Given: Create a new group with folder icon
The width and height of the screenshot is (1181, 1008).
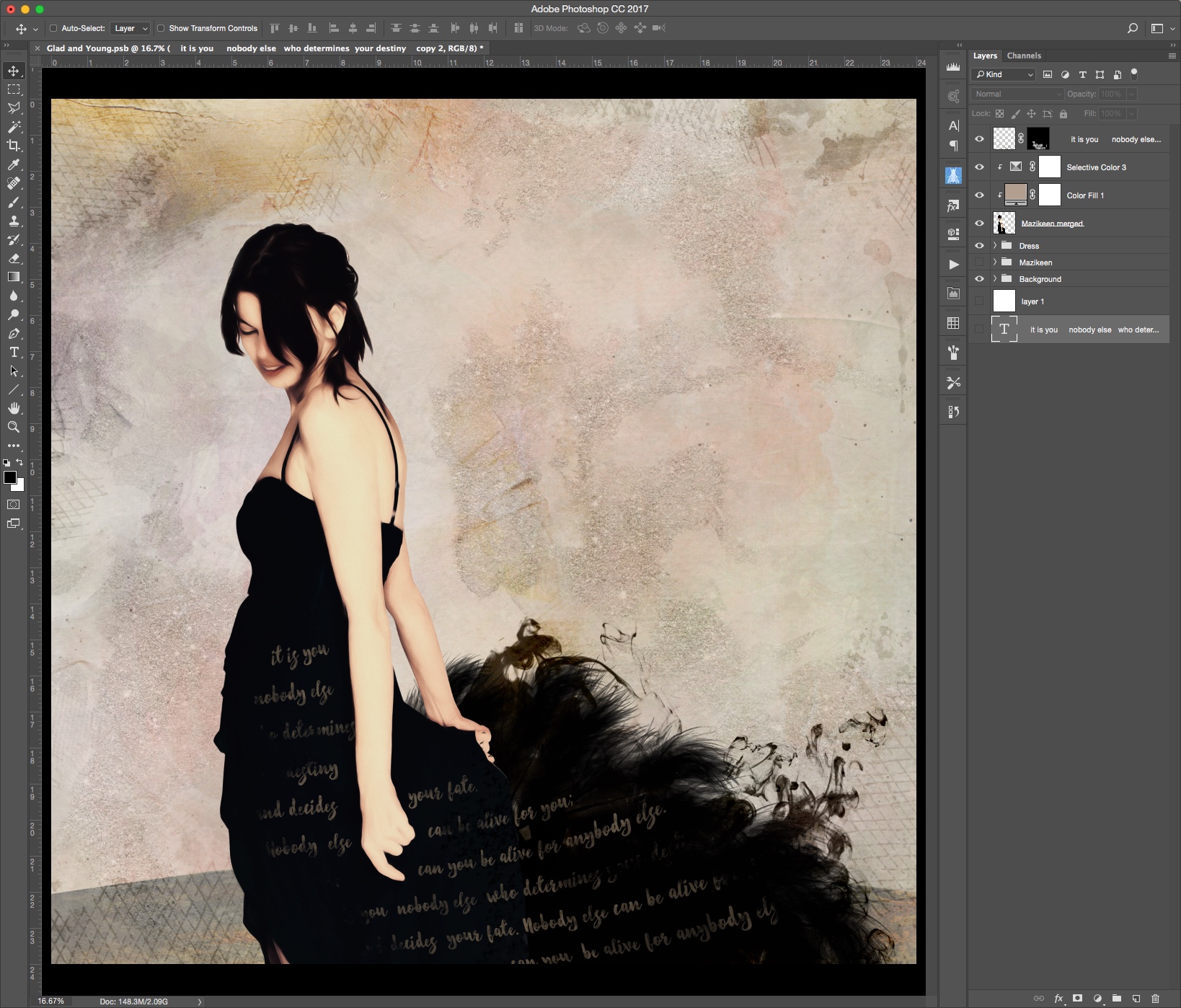Looking at the screenshot, I should 1116,999.
